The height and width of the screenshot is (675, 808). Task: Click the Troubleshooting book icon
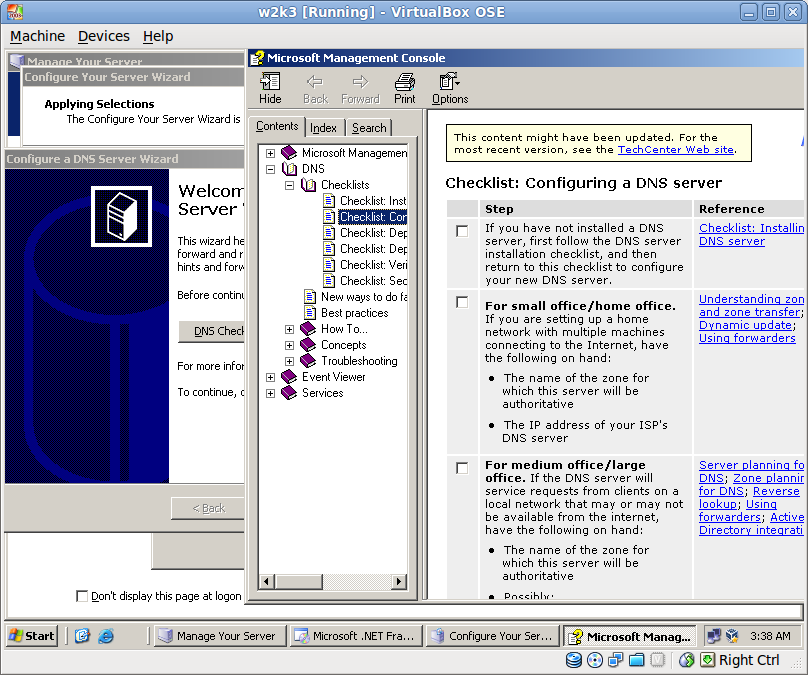308,361
